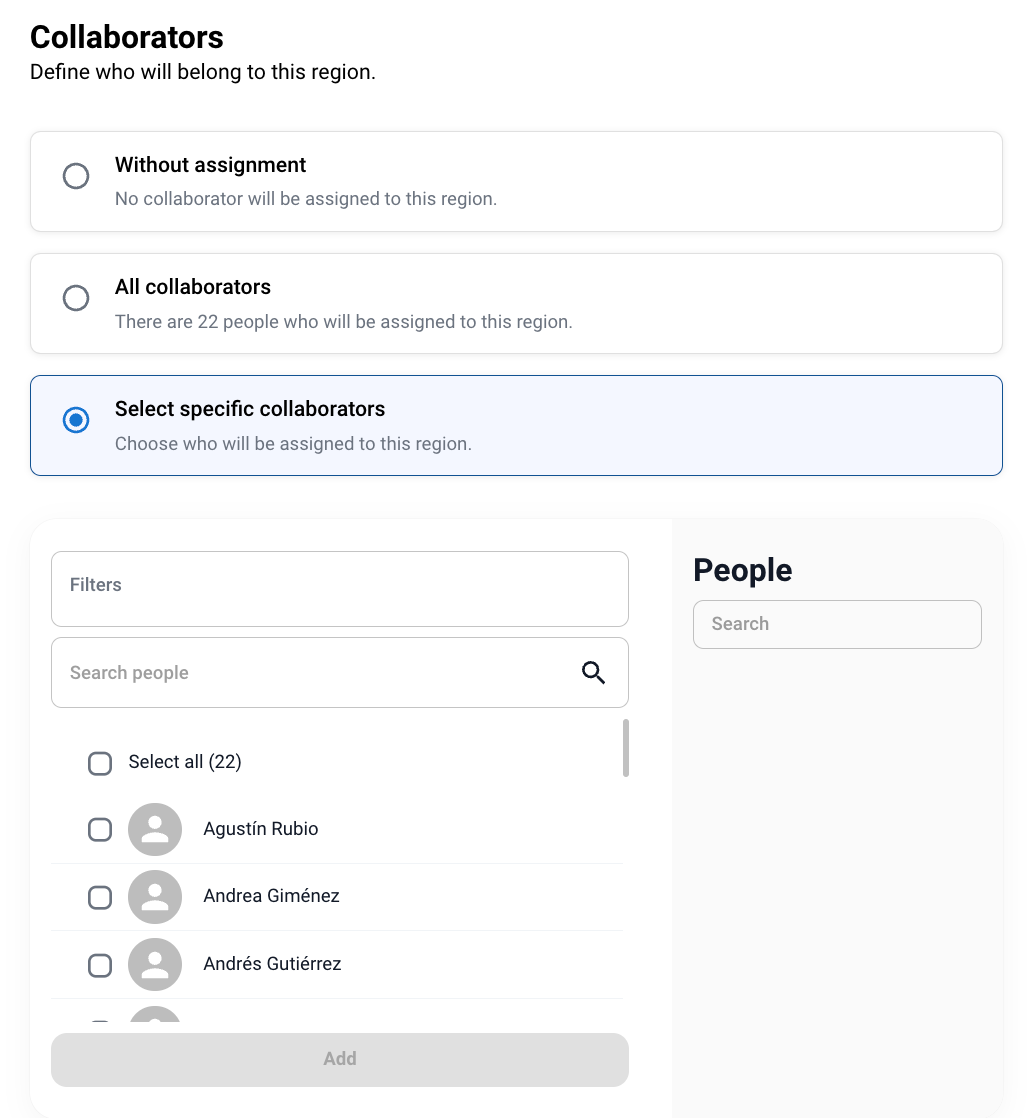Click Agustín Rubio's avatar icon
Screen dimensions: 1030x1118
pyautogui.click(x=155, y=829)
